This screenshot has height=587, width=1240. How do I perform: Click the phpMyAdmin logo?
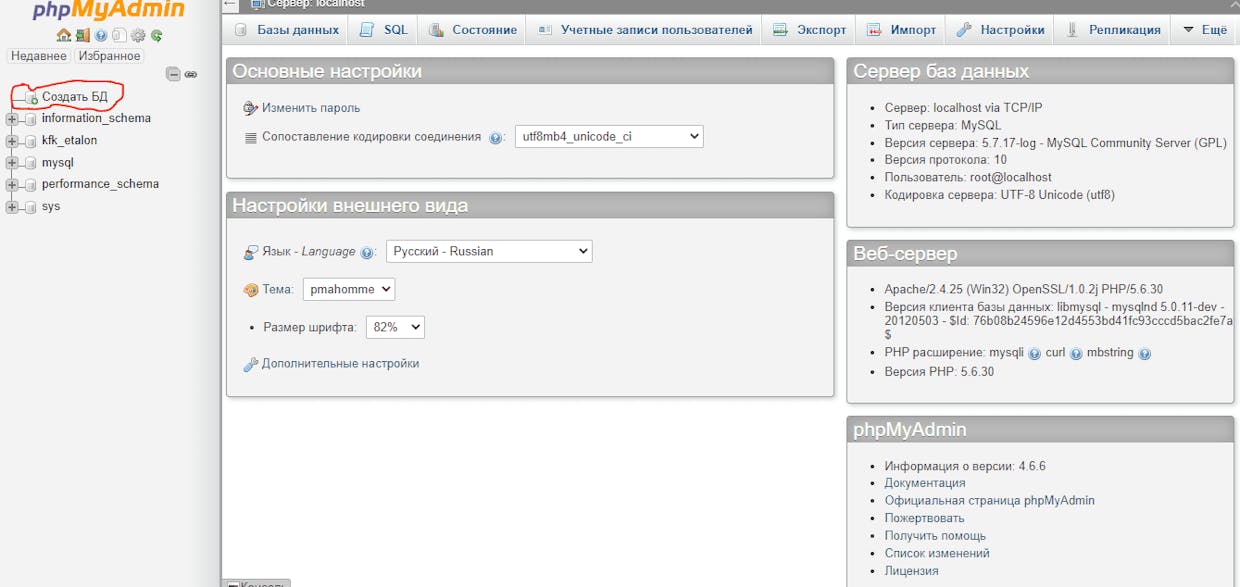point(108,10)
